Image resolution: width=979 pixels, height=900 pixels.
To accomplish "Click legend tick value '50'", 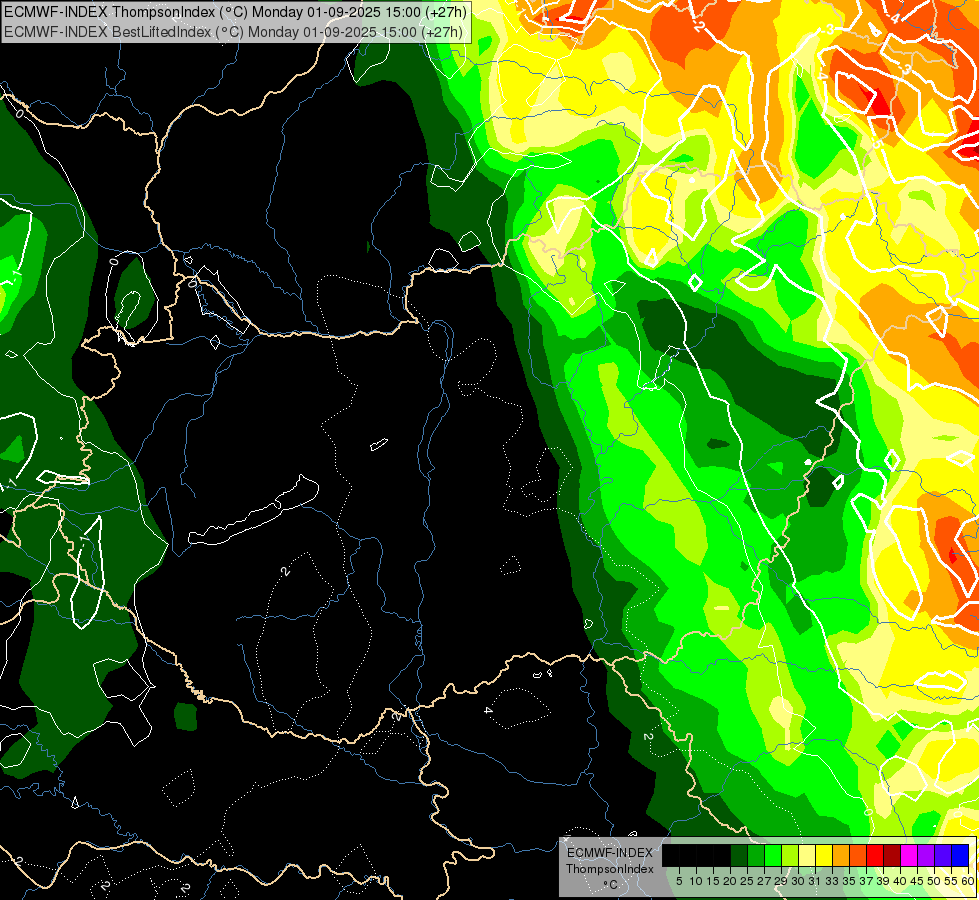I will click(x=934, y=881).
